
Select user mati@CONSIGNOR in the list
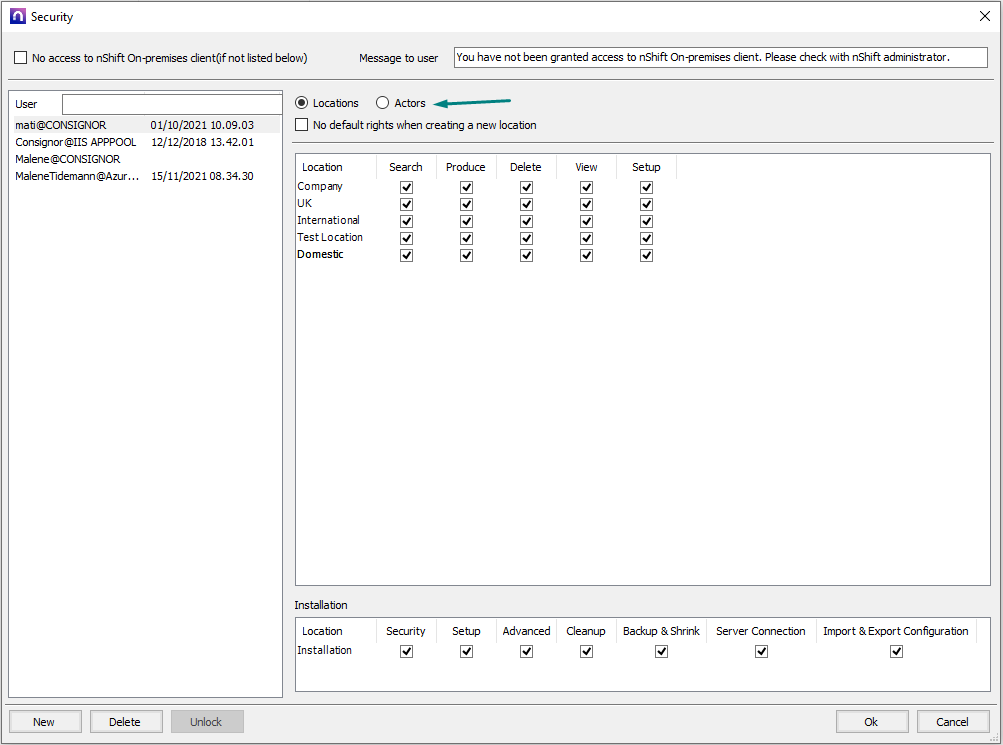pos(62,125)
